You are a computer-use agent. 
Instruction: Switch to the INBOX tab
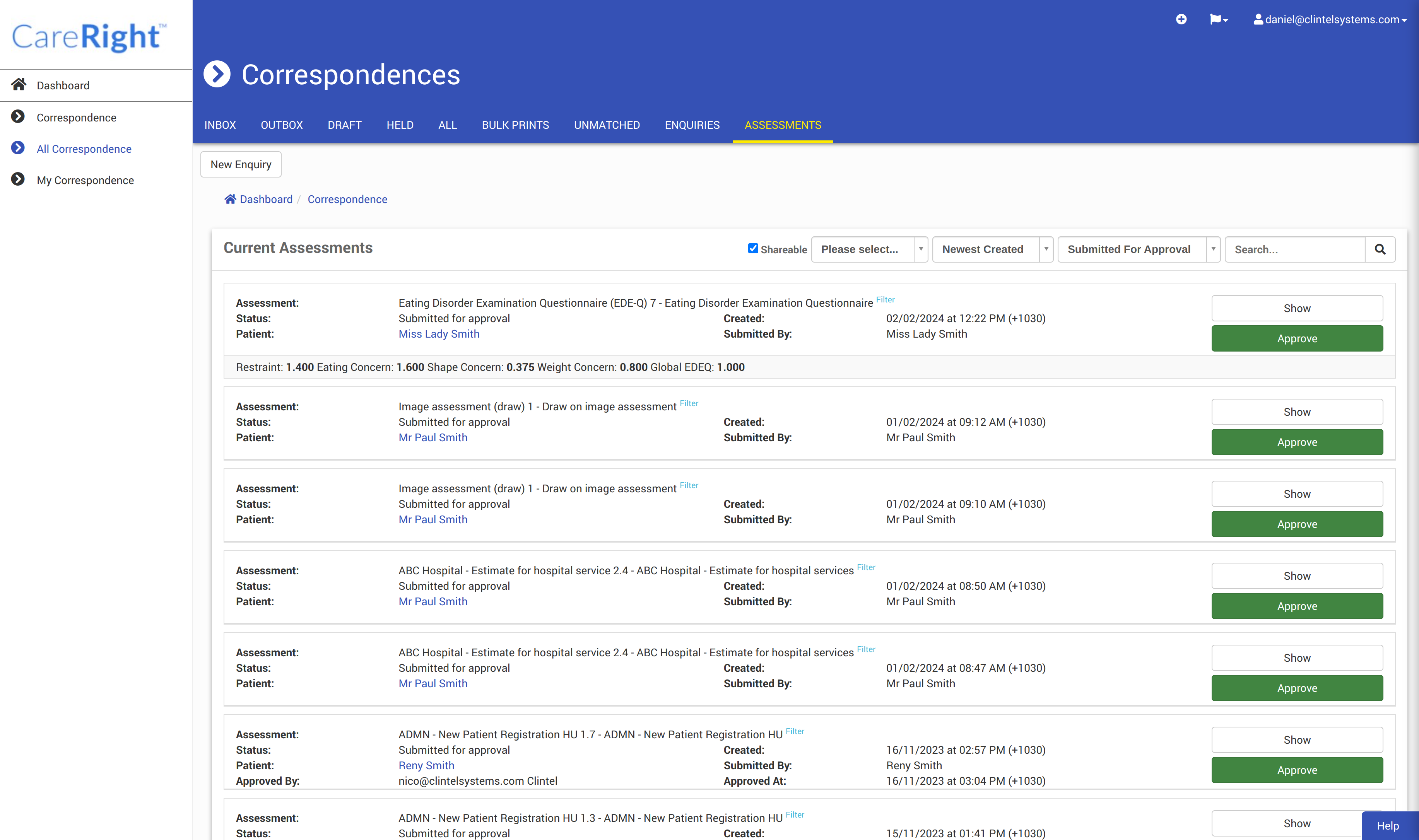click(220, 125)
